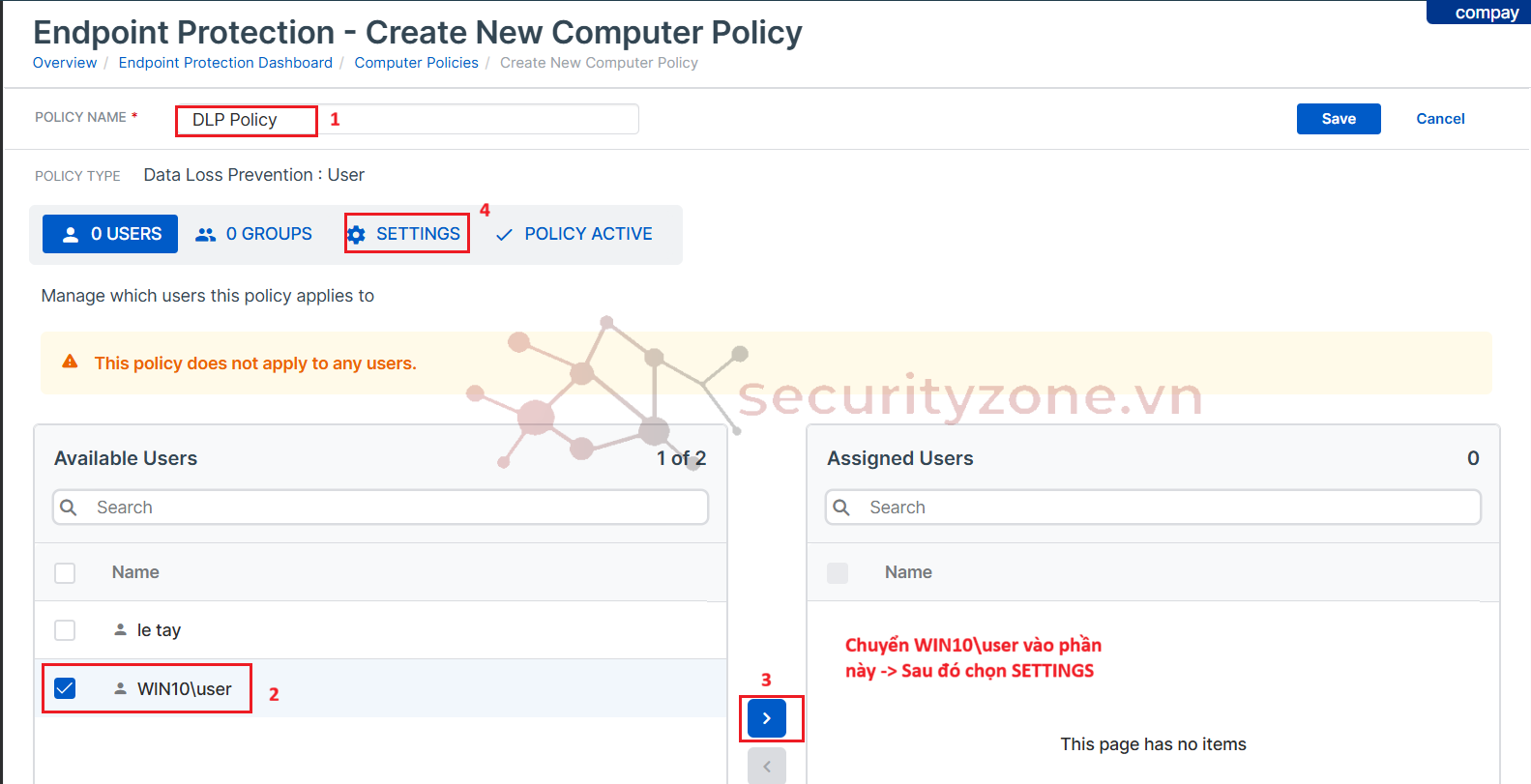Save the new computer policy
1531x784 pixels.
[1338, 119]
